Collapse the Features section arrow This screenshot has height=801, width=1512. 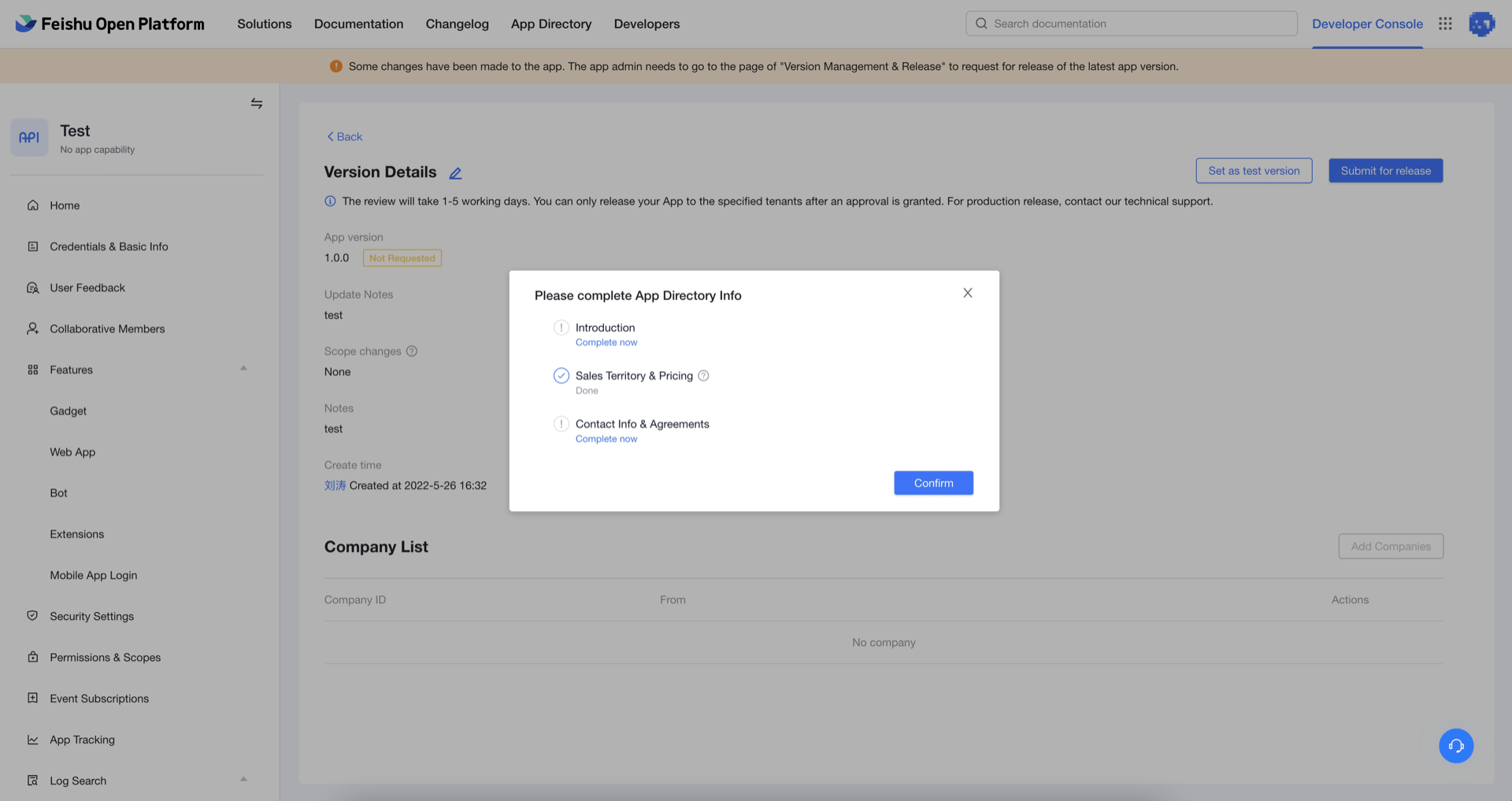pyautogui.click(x=243, y=369)
